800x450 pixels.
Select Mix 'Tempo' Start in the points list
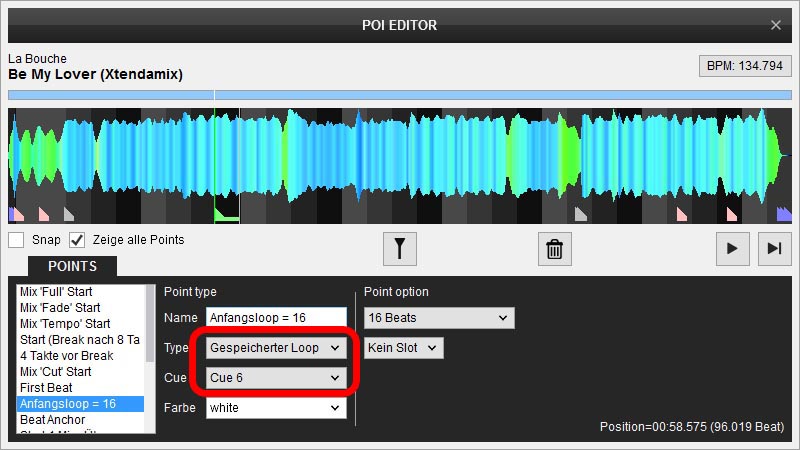pos(81,324)
